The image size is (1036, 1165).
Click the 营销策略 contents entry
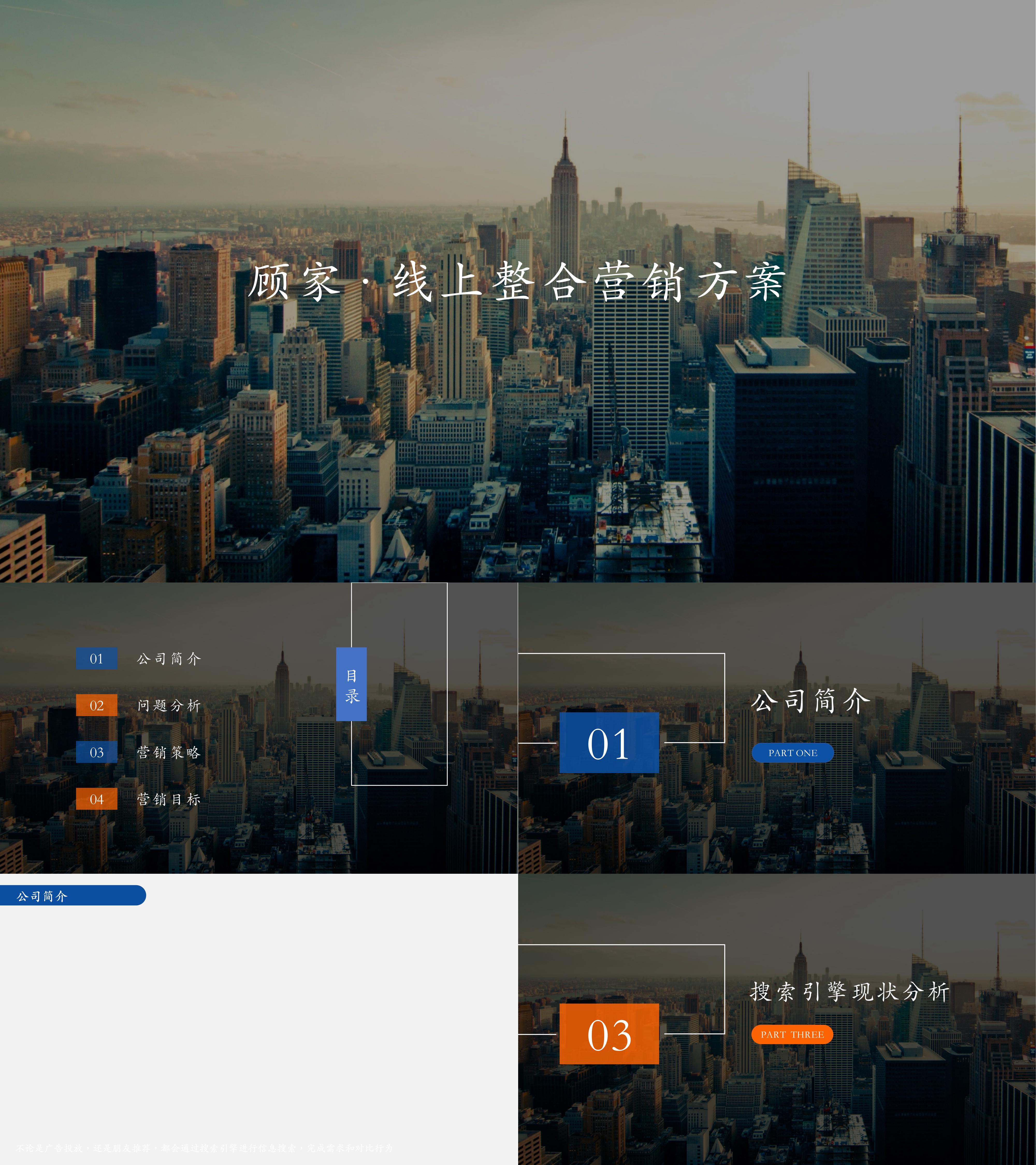[169, 752]
